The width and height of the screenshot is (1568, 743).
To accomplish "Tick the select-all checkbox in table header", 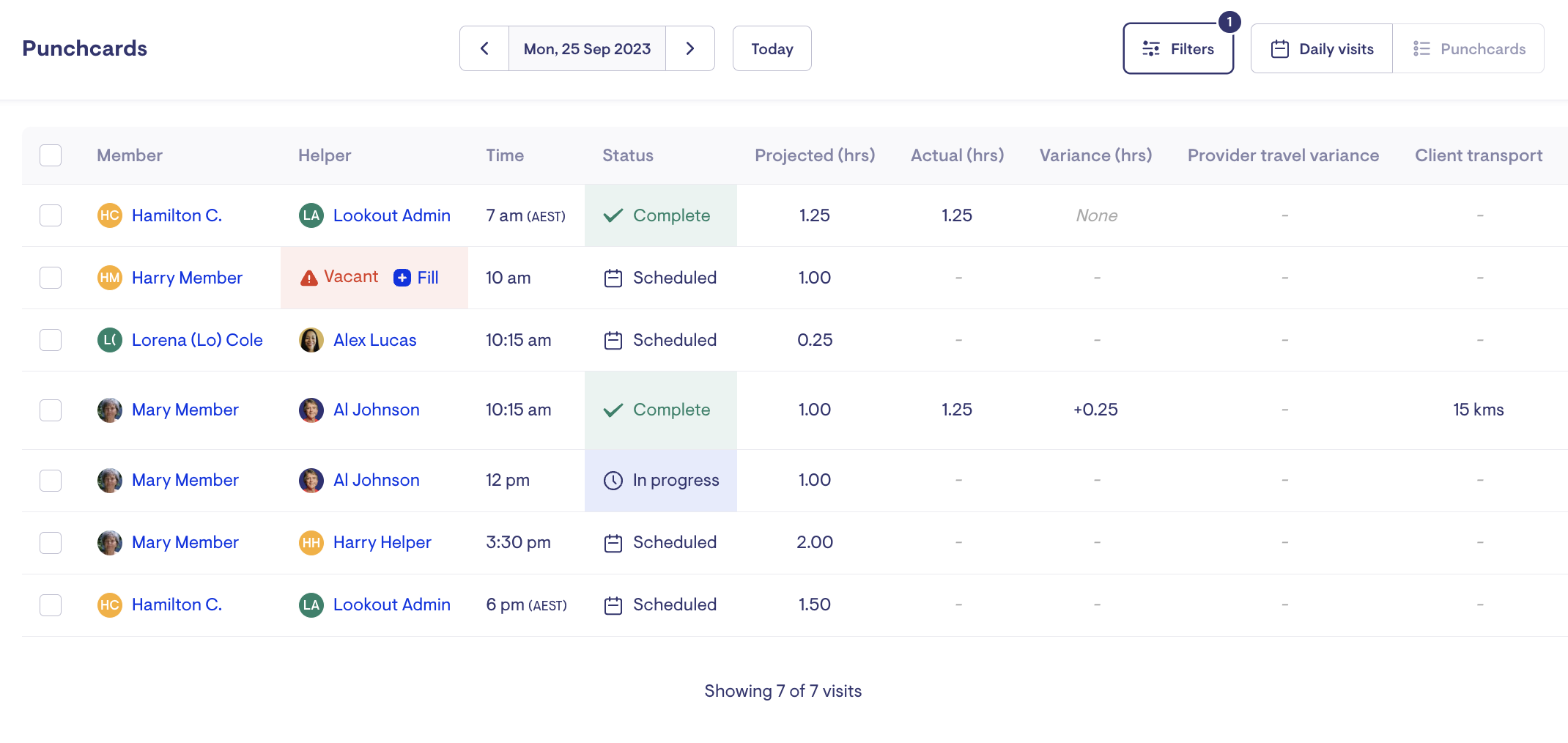I will click(x=51, y=155).
